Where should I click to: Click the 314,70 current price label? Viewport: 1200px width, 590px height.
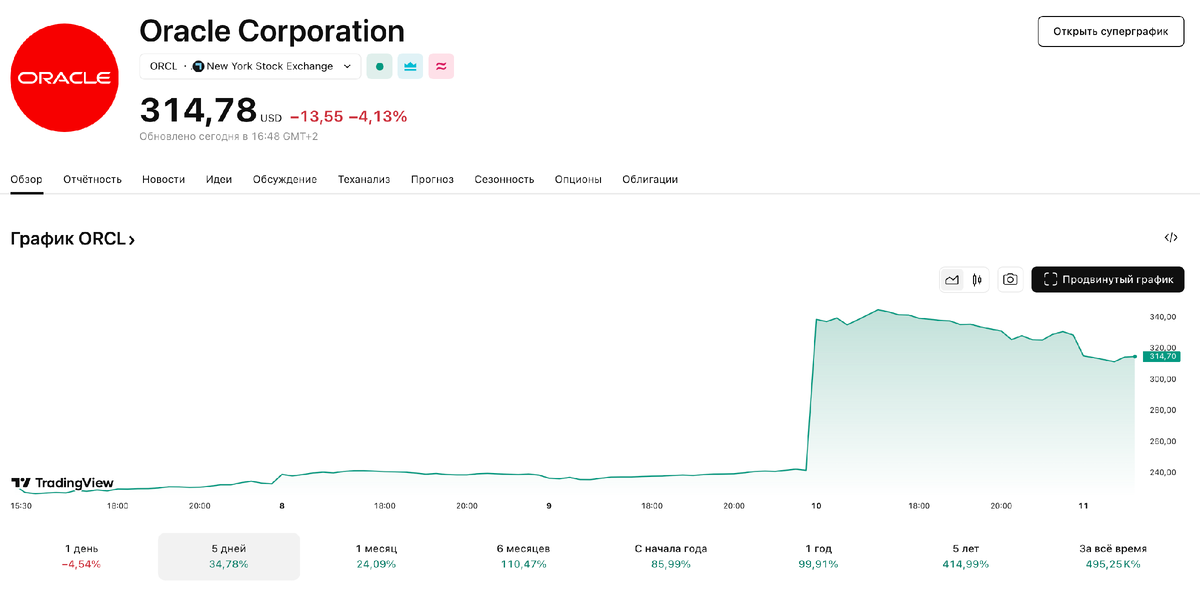(1161, 356)
